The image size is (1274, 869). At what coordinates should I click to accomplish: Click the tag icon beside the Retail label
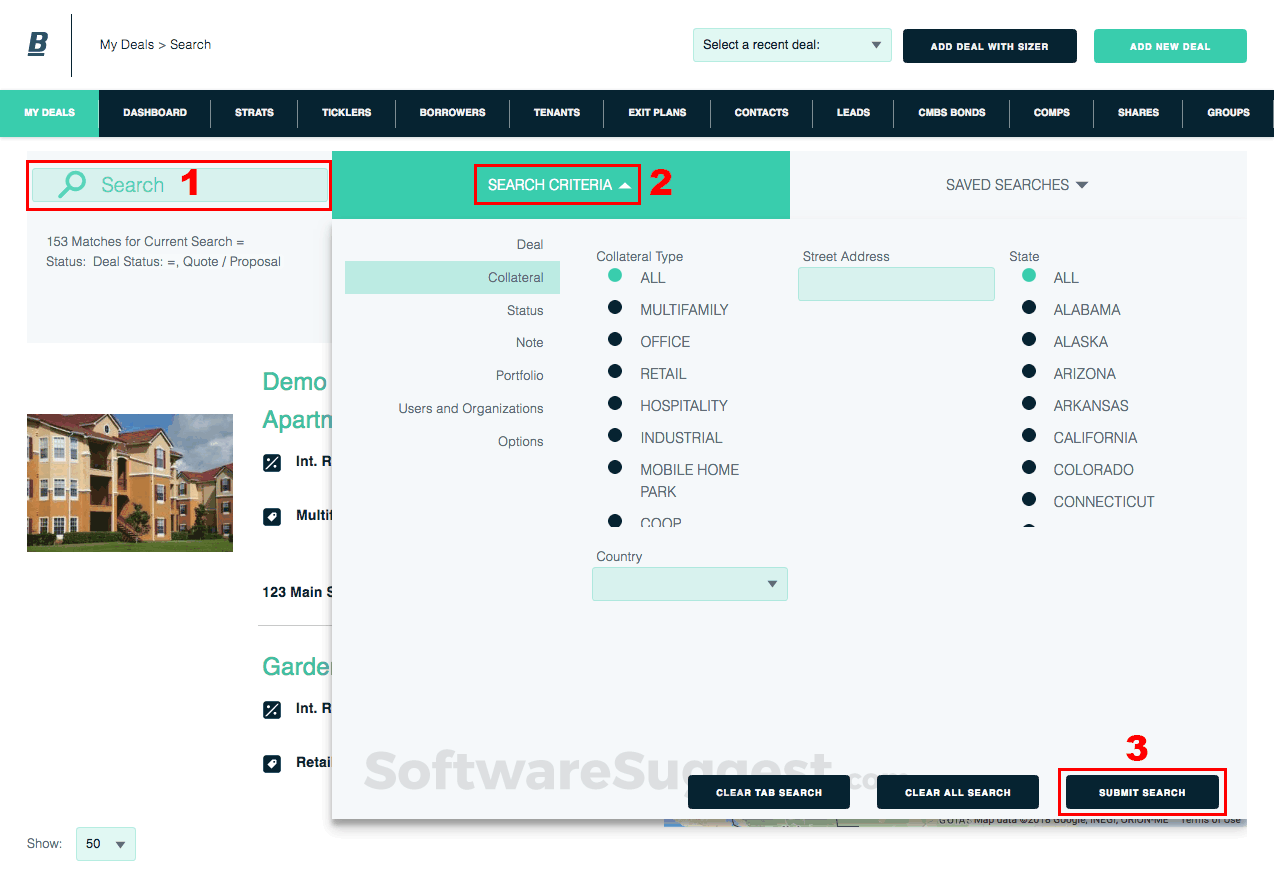click(271, 762)
